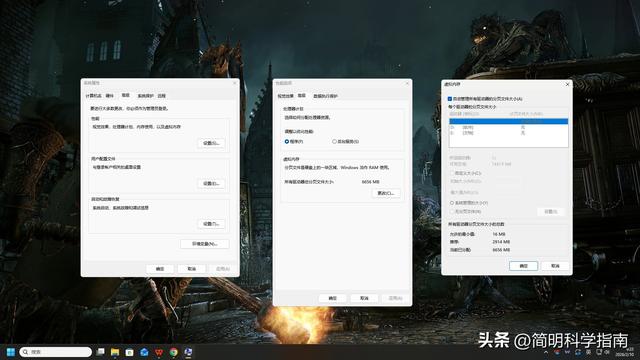Launch Google Chrome from the taskbar
This screenshot has width=640, height=360.
pyautogui.click(x=173, y=352)
